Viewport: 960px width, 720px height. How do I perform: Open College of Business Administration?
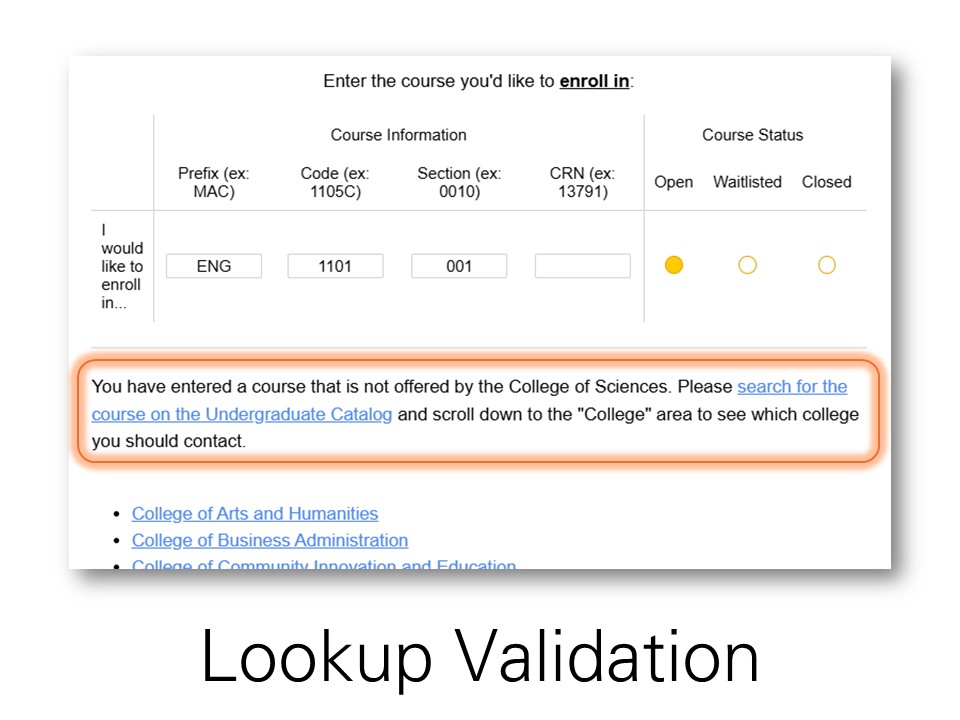269,540
